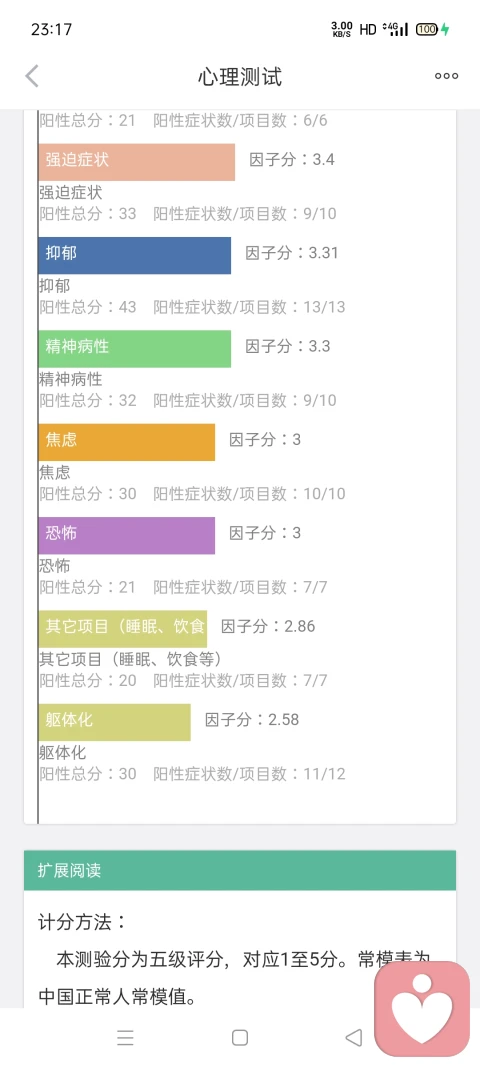Screen dimensions: 480x1067
Task: Select the green 精神病性 bar
Action: coord(135,348)
